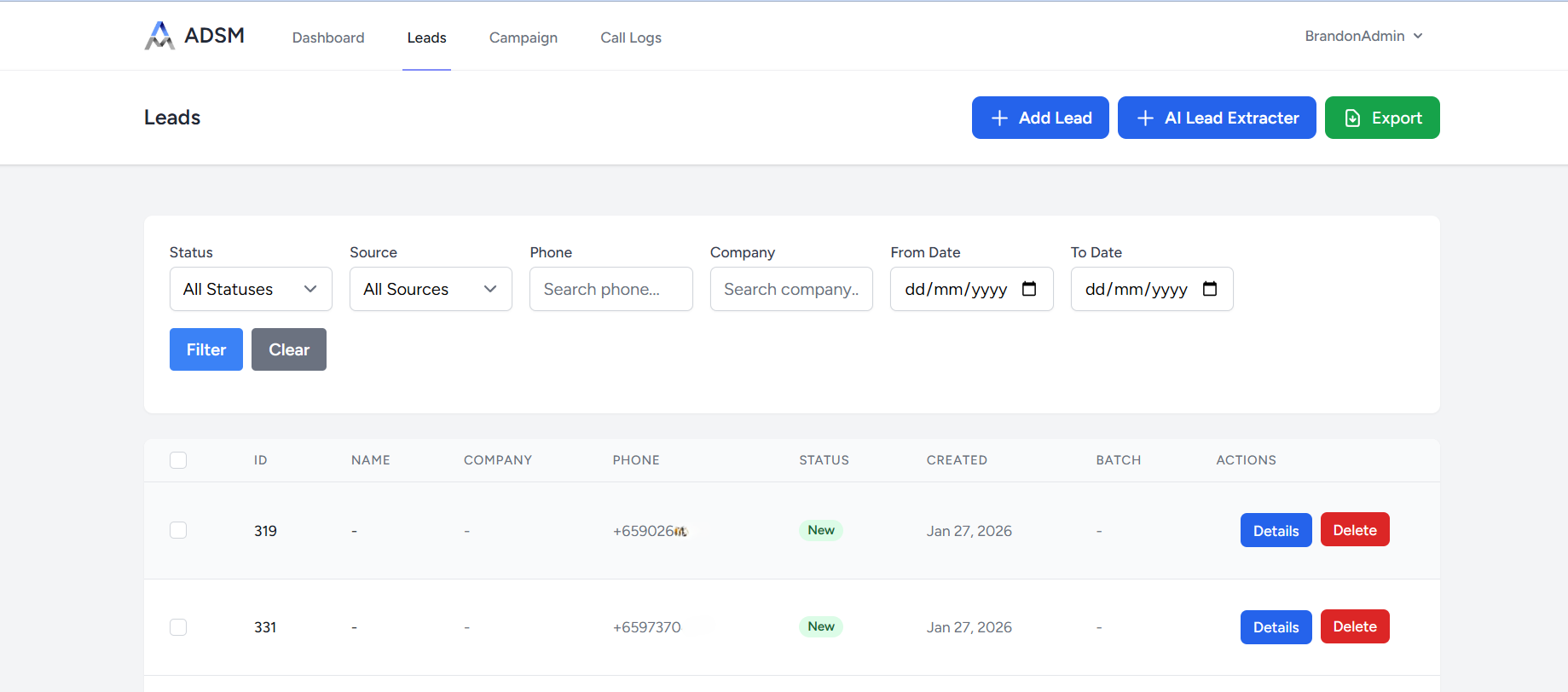The width and height of the screenshot is (1568, 692).
Task: View Details for lead 331
Action: tap(1276, 627)
